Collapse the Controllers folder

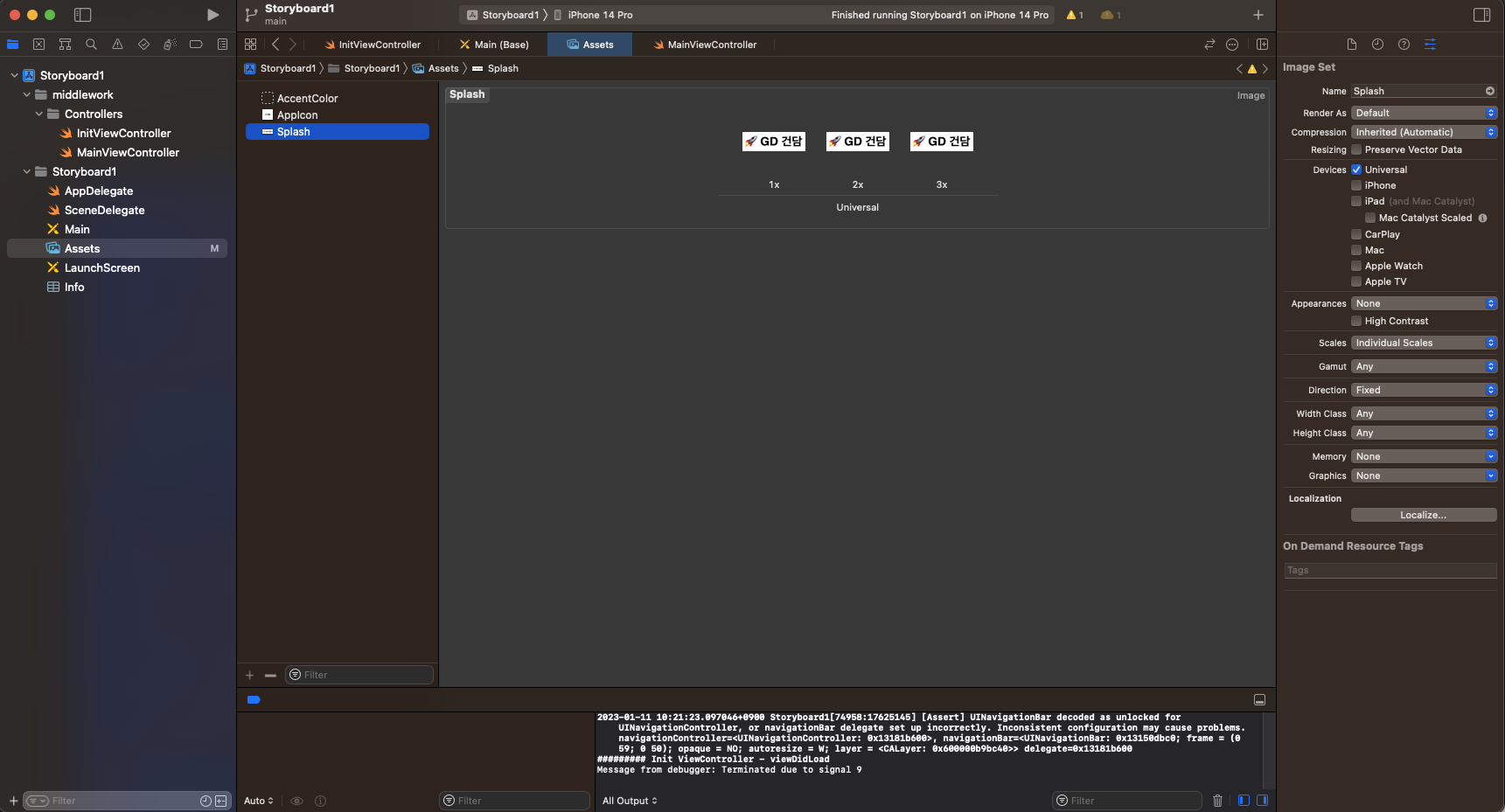click(x=38, y=114)
